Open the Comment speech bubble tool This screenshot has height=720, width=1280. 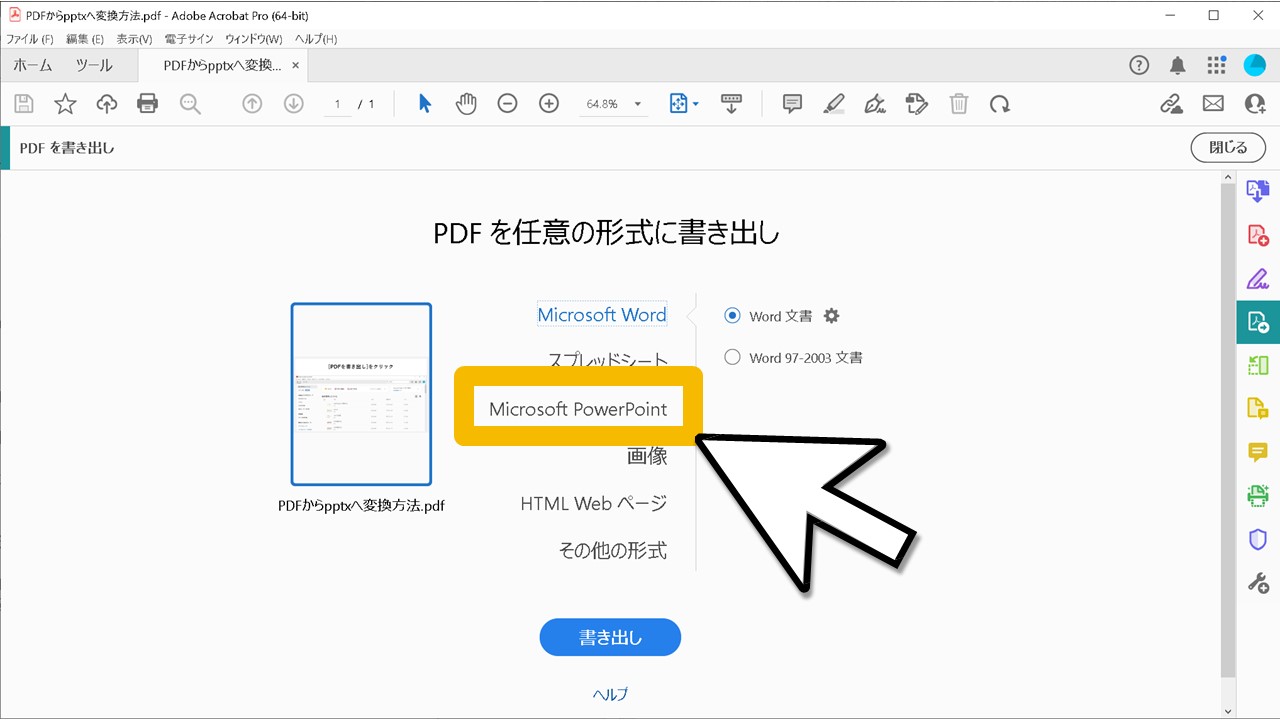[x=791, y=103]
